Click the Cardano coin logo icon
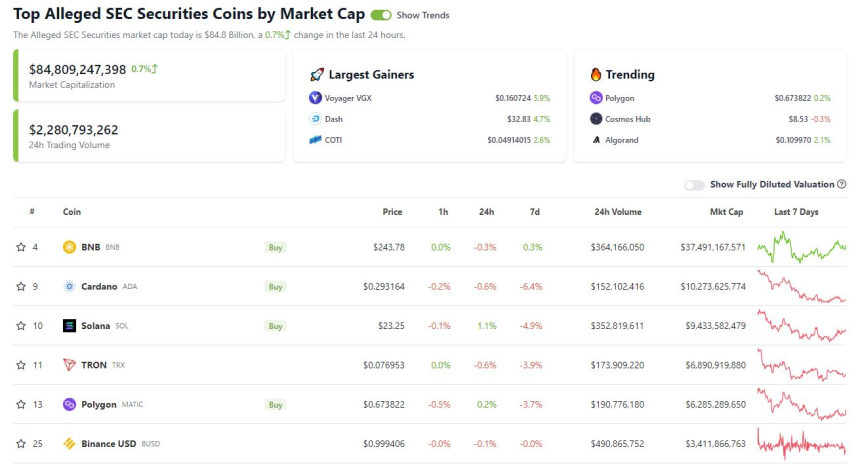The image size is (860, 464). (x=70, y=286)
